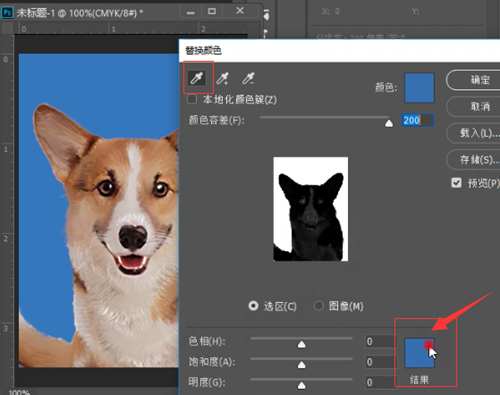The width and height of the screenshot is (500, 395).
Task: Click the 饱和度(A) label
Action: tap(212, 362)
